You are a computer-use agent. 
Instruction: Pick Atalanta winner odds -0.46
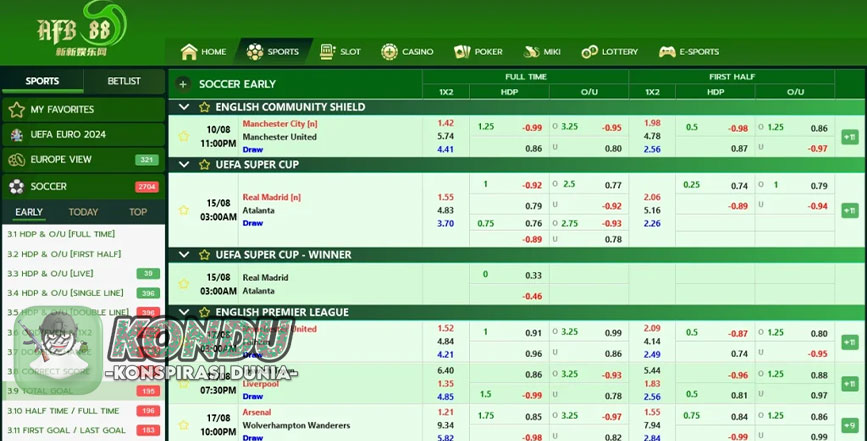532,296
